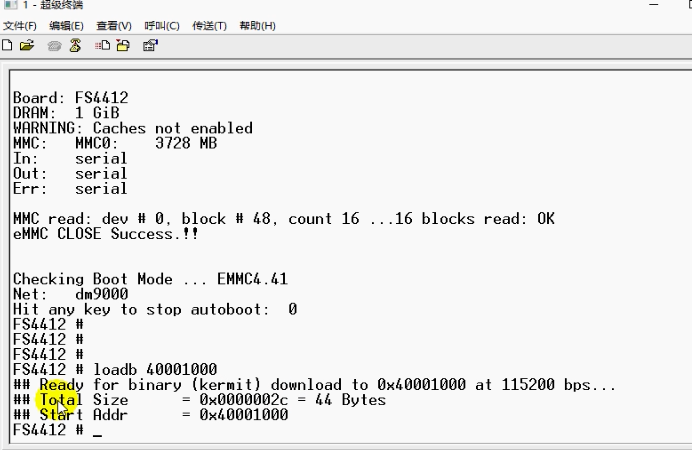The image size is (692, 450).
Task: Open the 传送(T) menu
Action: pyautogui.click(x=210, y=26)
